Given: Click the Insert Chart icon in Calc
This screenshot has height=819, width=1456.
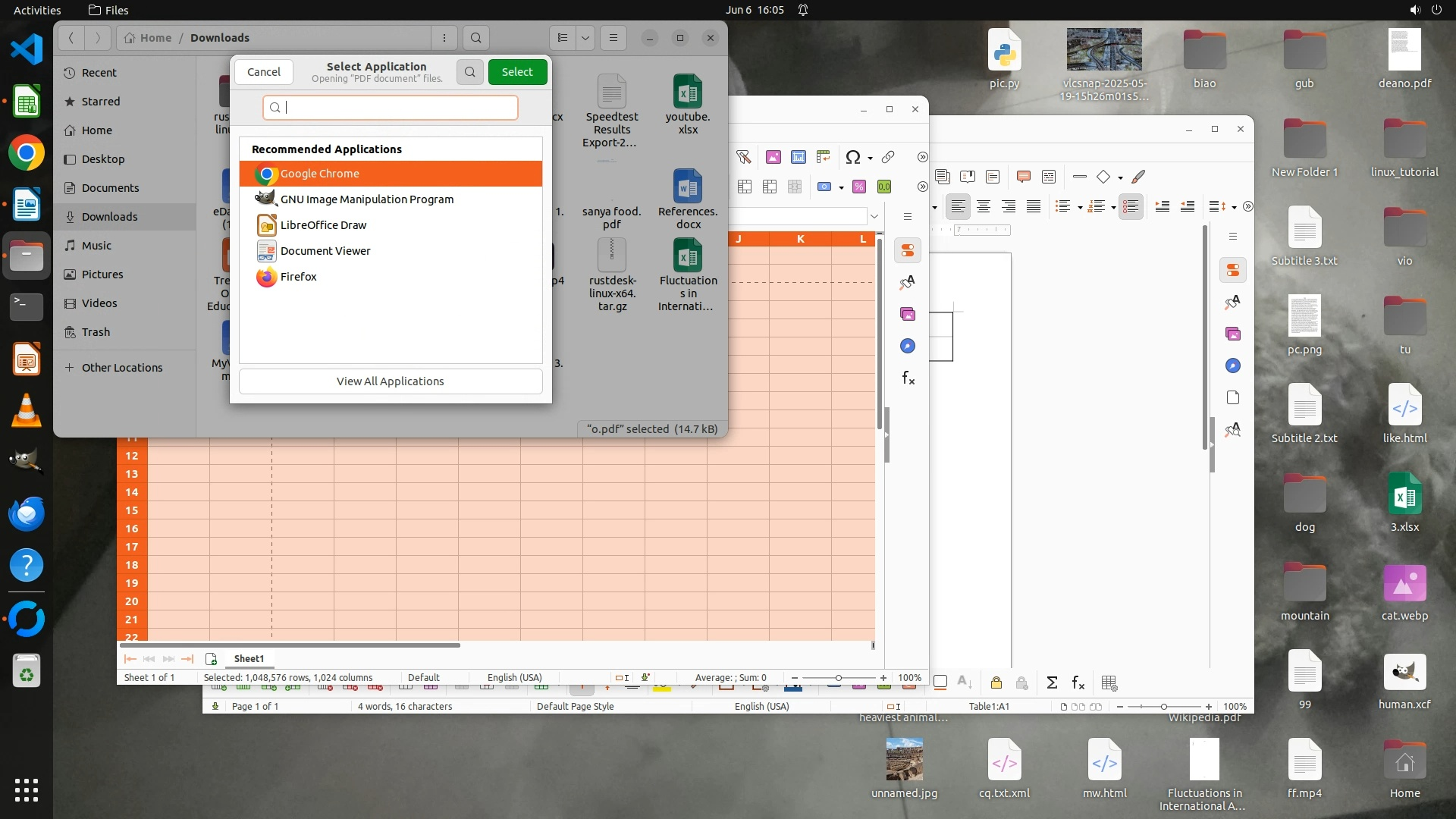Looking at the screenshot, I should click(x=798, y=157).
